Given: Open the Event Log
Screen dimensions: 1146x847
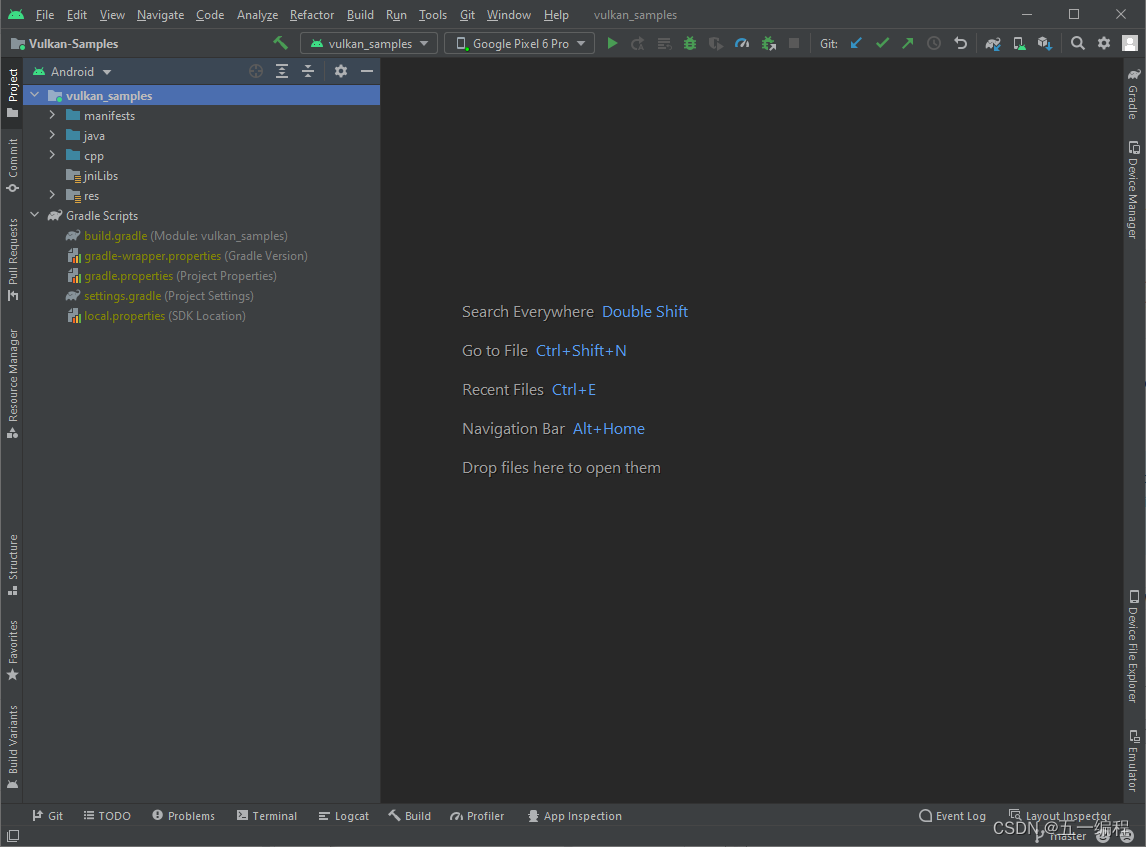Looking at the screenshot, I should 952,816.
